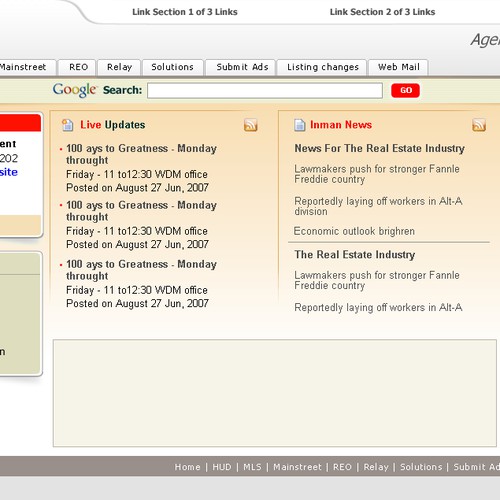Open Link Section 2 of 3 Links
500x500 pixels.
click(x=382, y=12)
